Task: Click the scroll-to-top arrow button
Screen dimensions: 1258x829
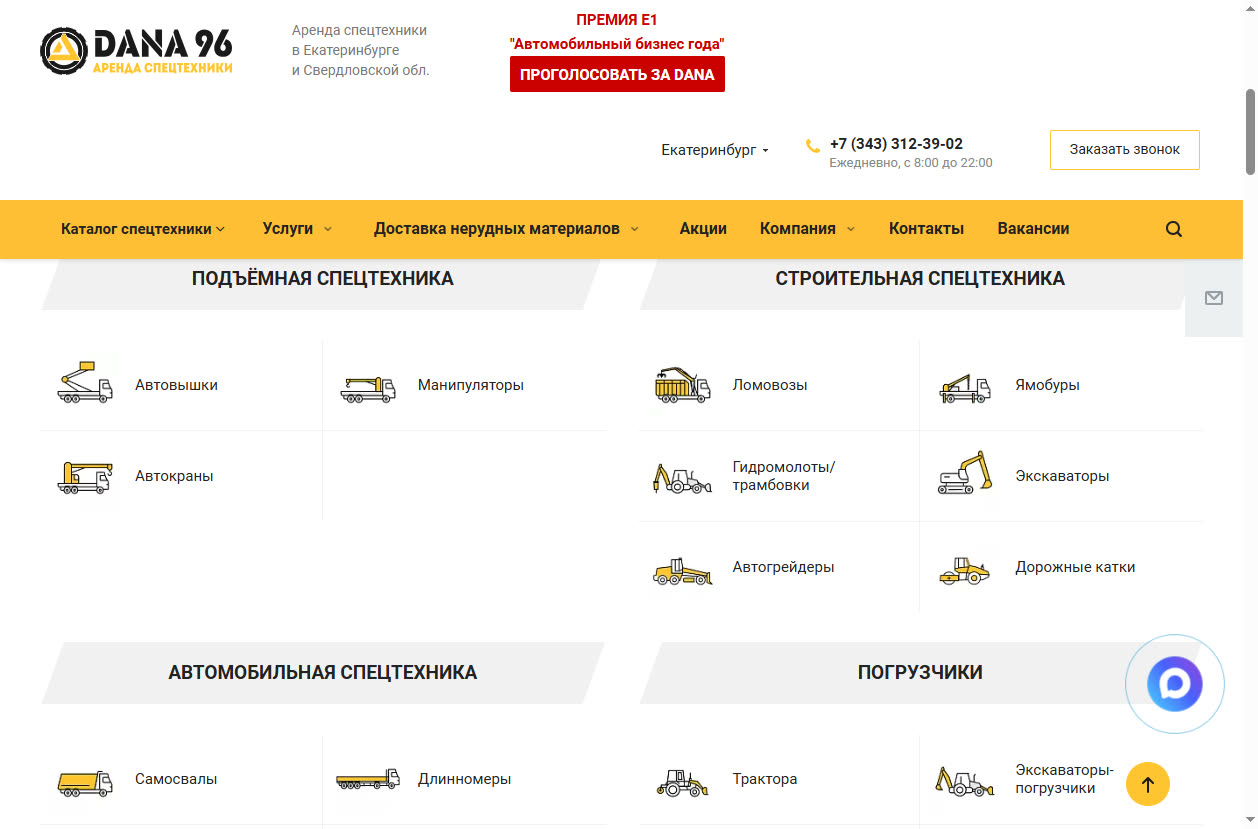Action: 1148,784
